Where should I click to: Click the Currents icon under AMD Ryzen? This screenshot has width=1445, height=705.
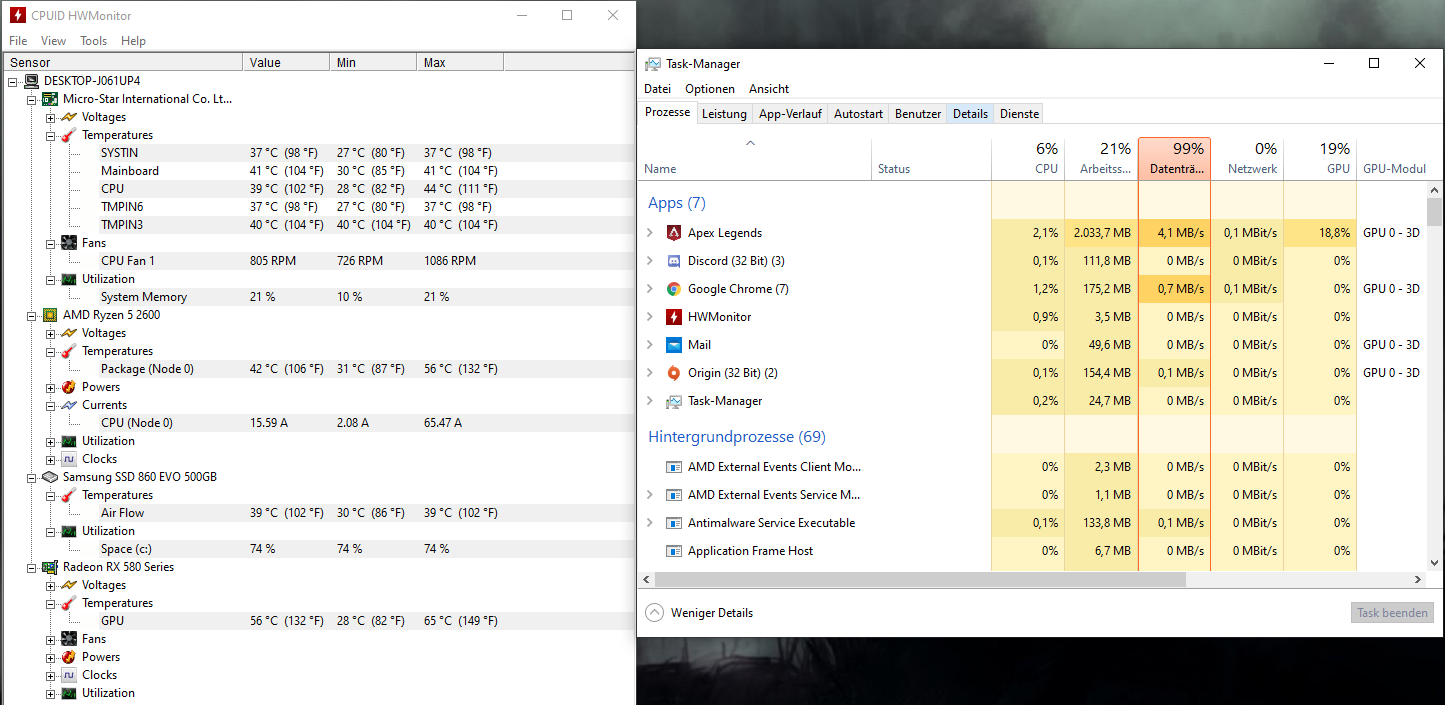(x=69, y=405)
